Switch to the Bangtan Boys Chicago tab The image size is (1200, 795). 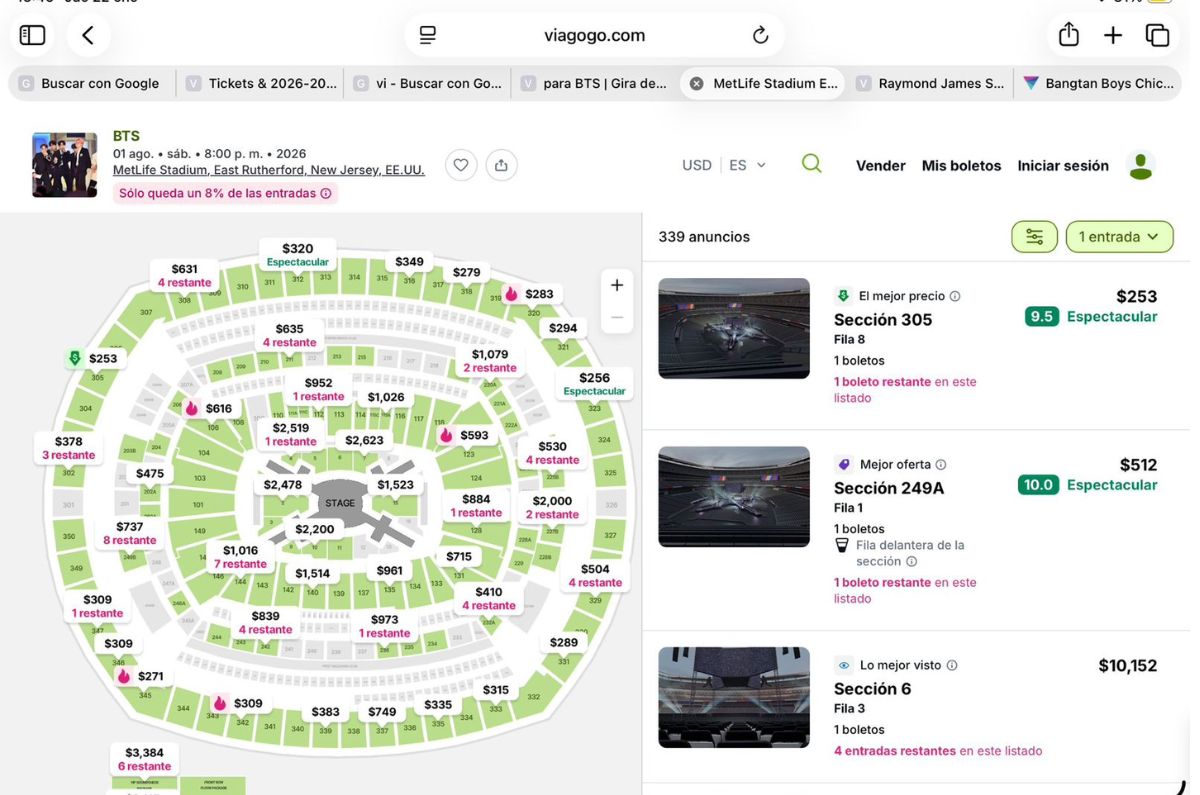[1100, 84]
